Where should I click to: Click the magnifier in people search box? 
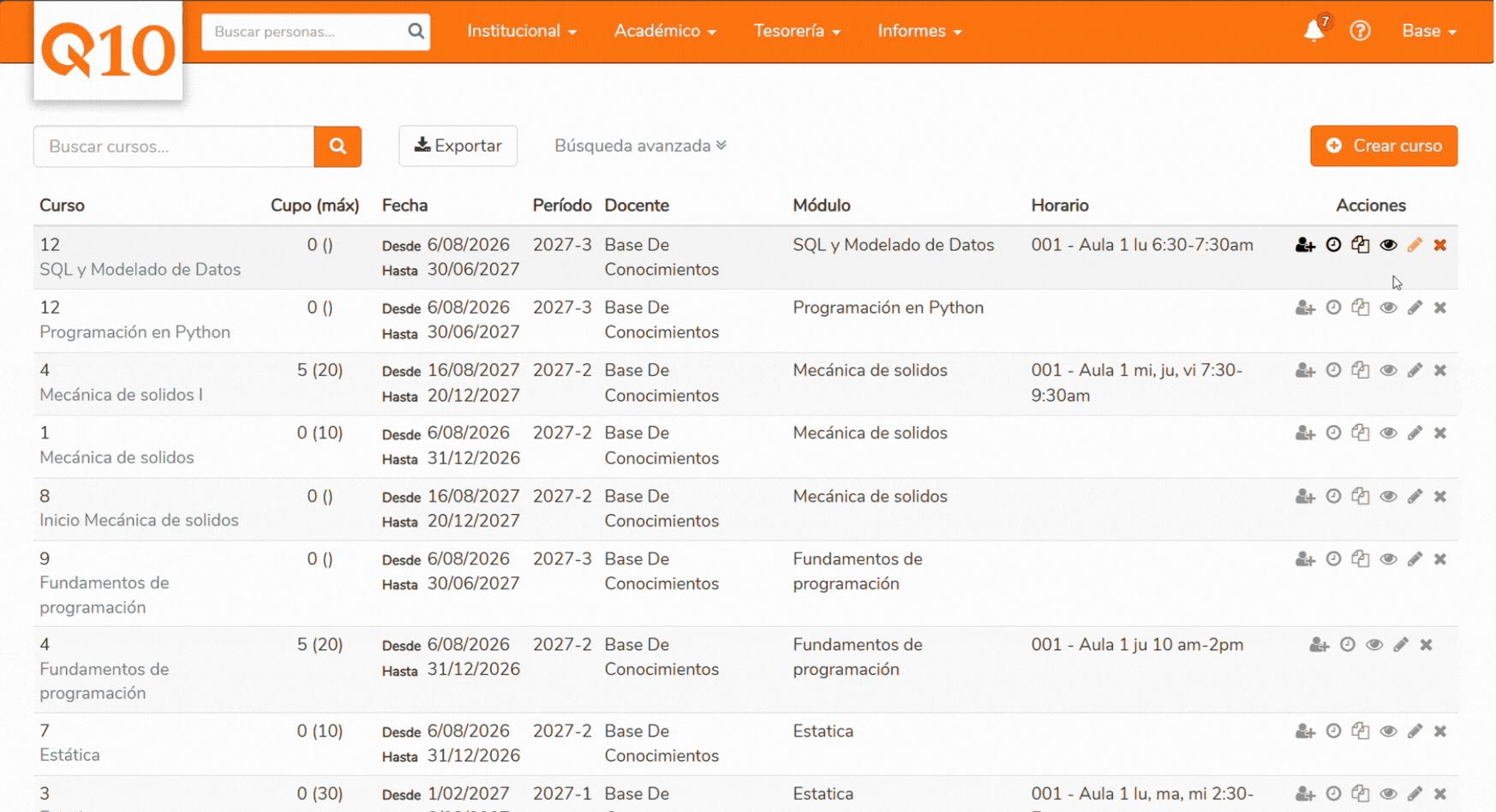pos(416,32)
